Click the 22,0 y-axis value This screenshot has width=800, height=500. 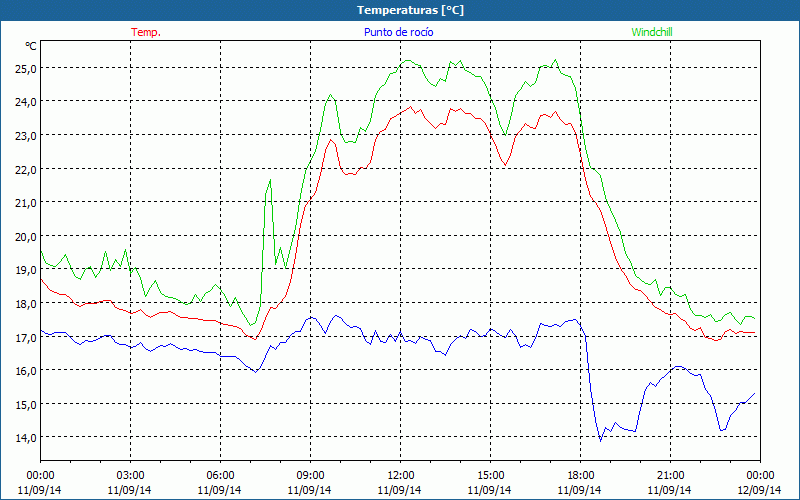click(x=26, y=169)
